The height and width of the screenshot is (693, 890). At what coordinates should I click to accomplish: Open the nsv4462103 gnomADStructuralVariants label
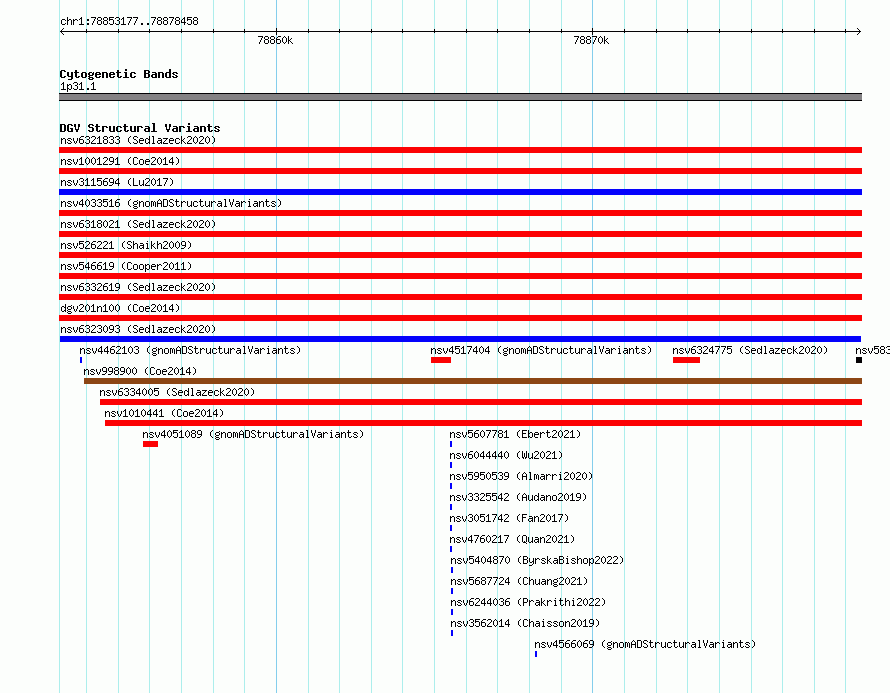pyautogui.click(x=190, y=350)
